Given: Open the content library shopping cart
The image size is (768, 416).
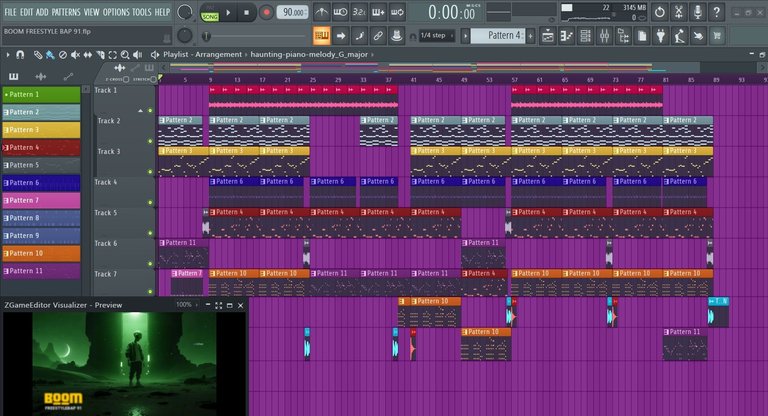Looking at the screenshot, I should click(x=717, y=36).
